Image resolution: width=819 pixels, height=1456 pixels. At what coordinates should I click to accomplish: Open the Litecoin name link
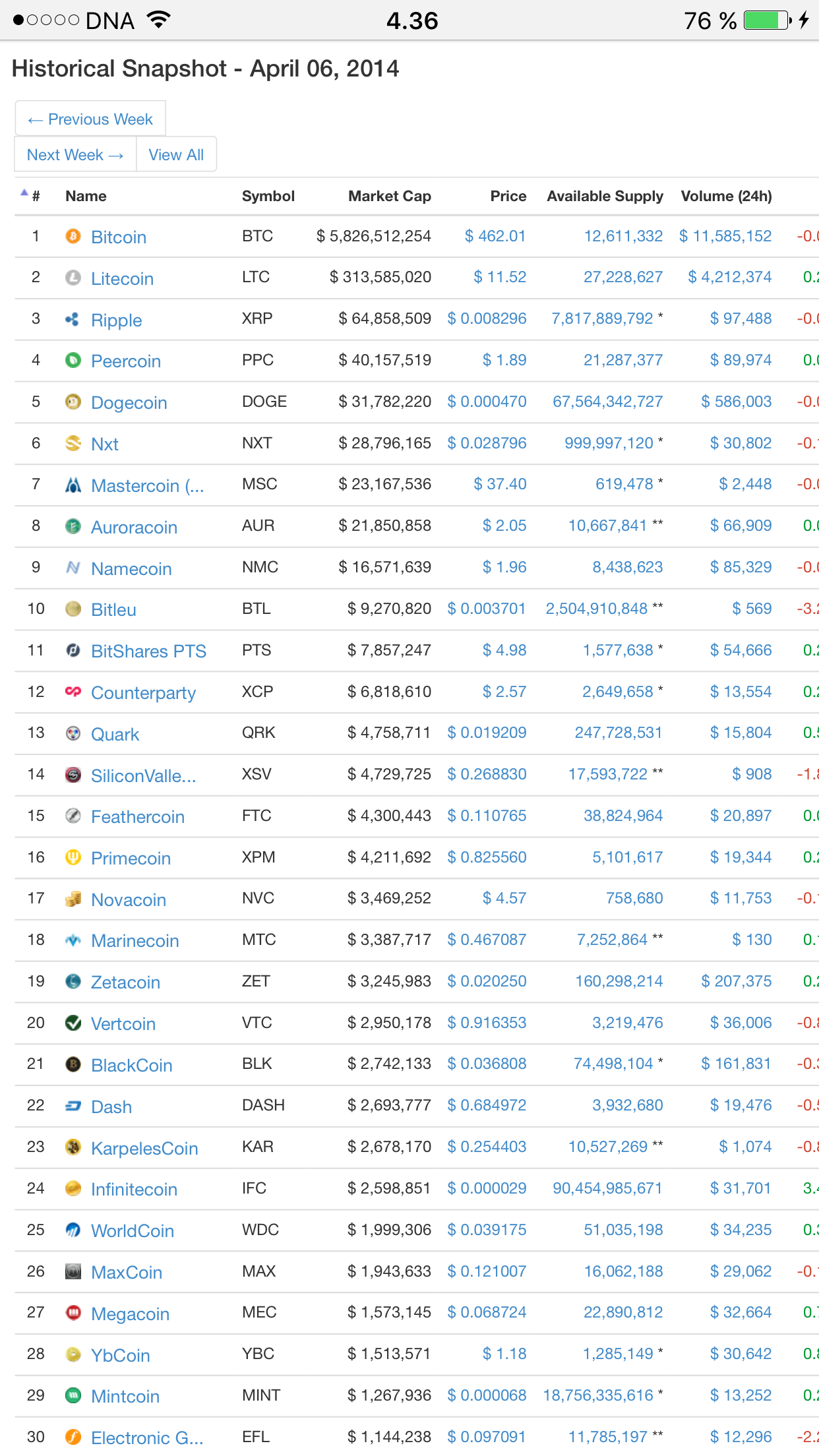tap(123, 278)
